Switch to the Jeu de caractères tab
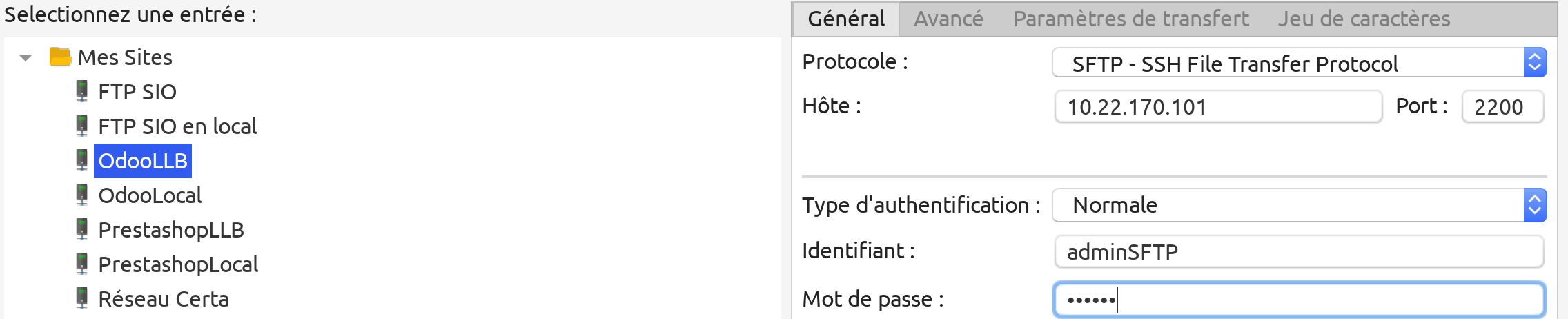This screenshot has height=319, width=1568. click(x=1364, y=19)
